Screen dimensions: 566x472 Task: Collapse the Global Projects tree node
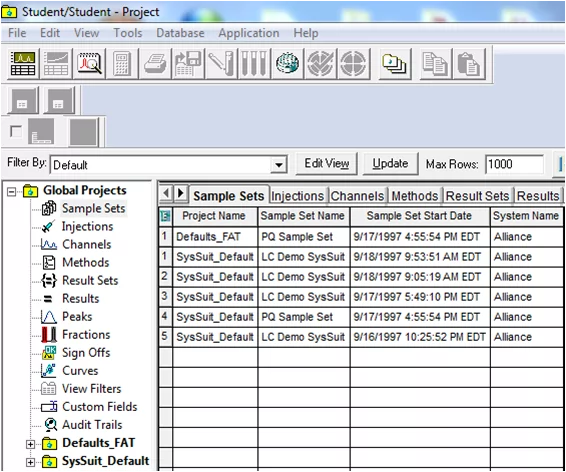[x=12, y=192]
